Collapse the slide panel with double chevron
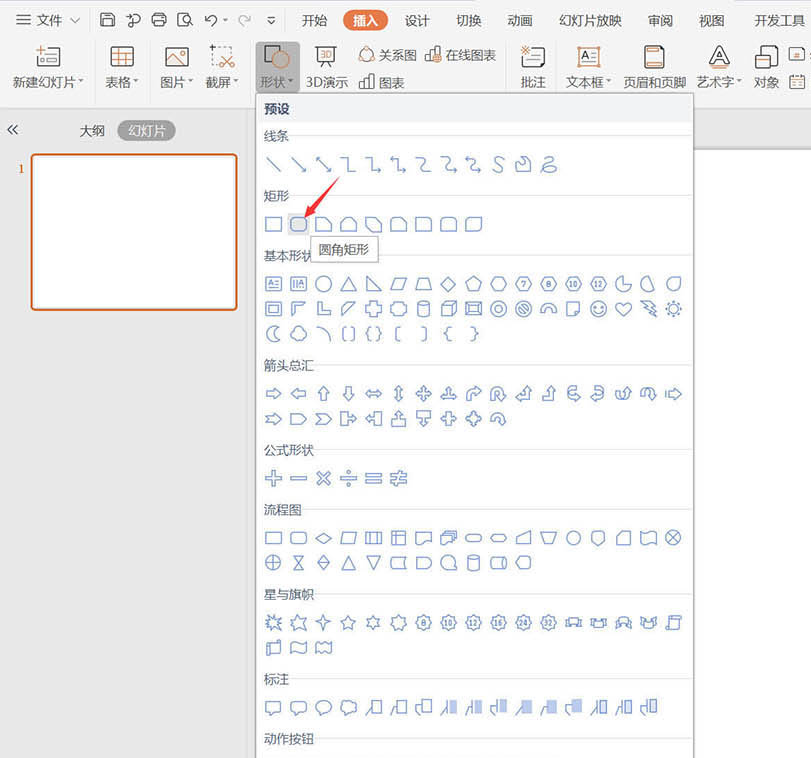Viewport: 811px width, 758px height. coord(13,130)
